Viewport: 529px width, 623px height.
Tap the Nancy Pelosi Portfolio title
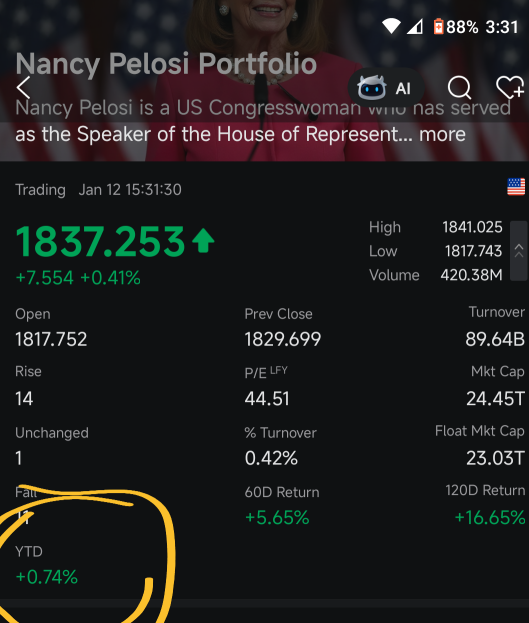pos(166,64)
